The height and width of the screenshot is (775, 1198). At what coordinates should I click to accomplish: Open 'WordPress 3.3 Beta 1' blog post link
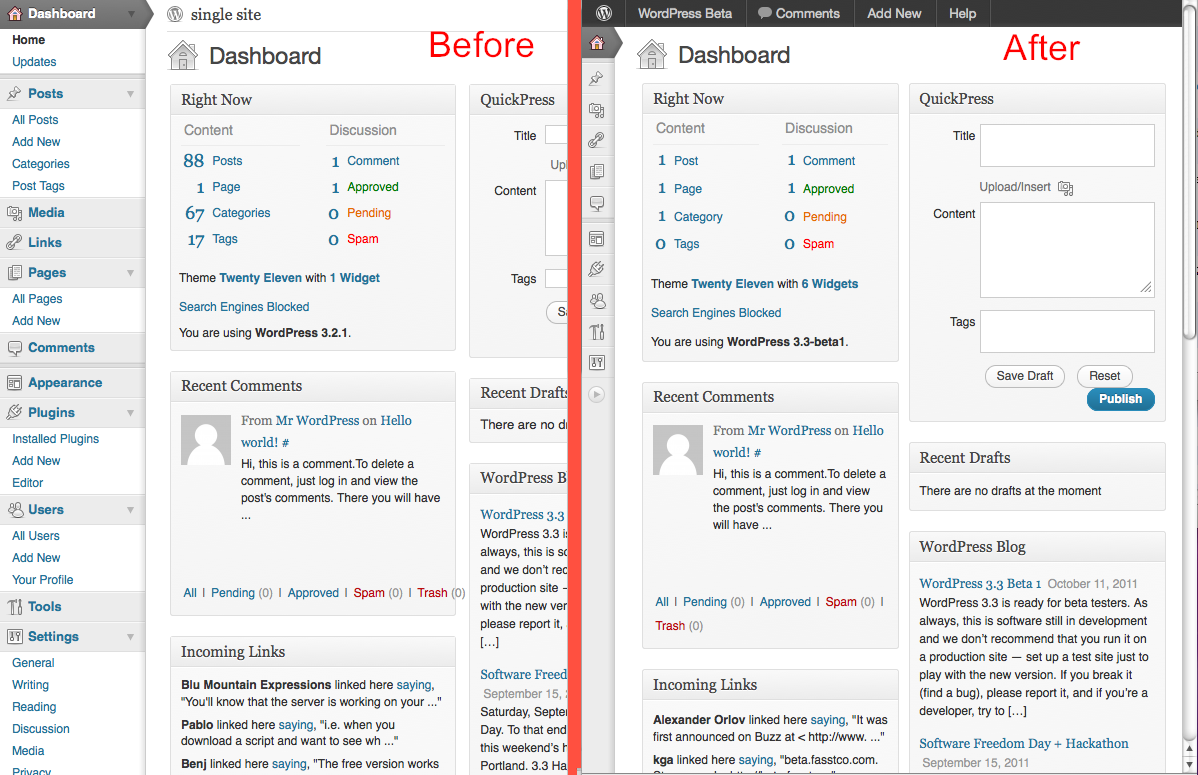(980, 584)
